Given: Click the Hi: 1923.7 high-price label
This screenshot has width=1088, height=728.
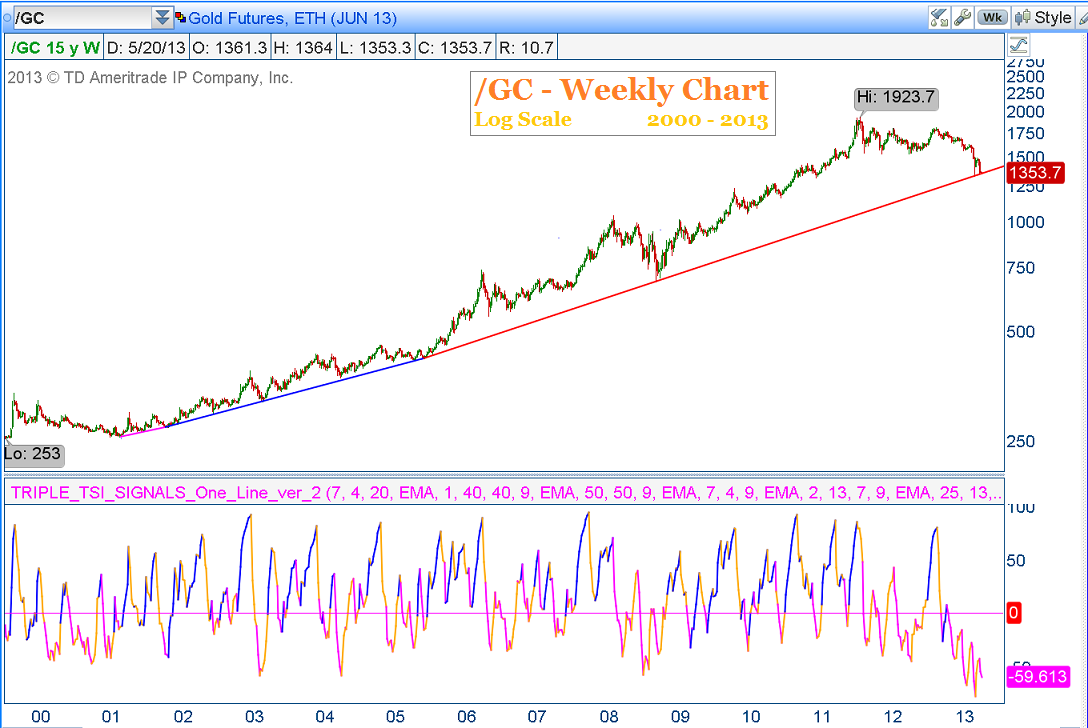Looking at the screenshot, I should coord(895,98).
